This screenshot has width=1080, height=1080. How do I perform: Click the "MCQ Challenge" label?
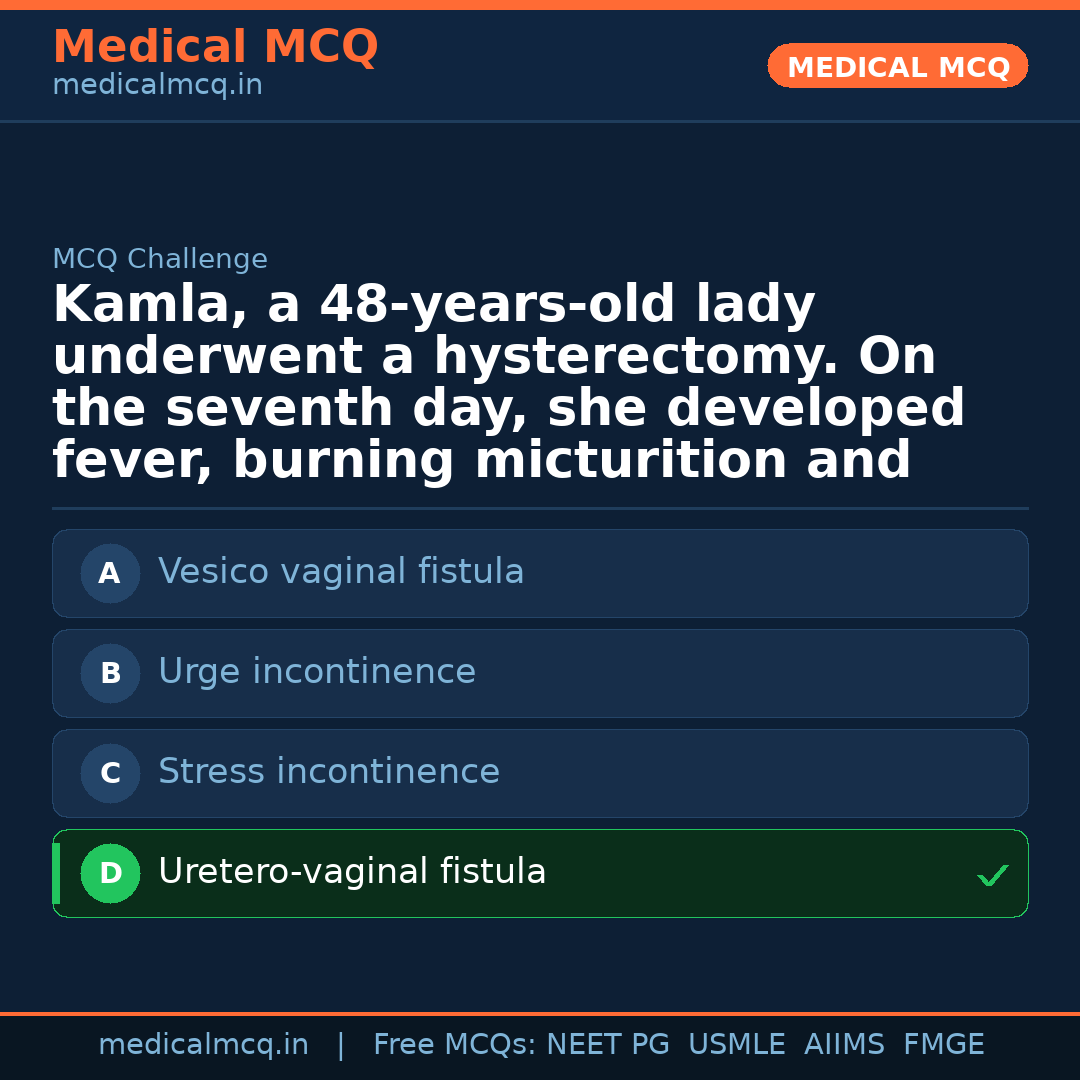click(x=160, y=260)
